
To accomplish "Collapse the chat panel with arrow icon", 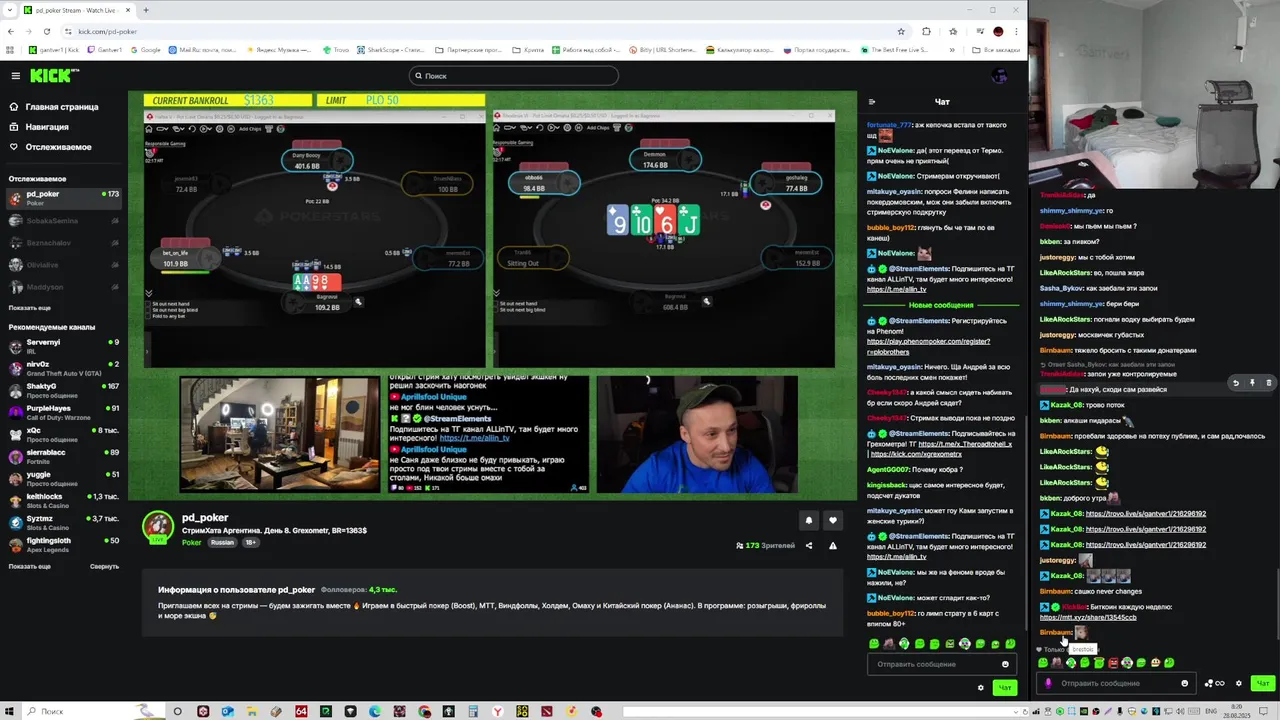I will tap(872, 102).
